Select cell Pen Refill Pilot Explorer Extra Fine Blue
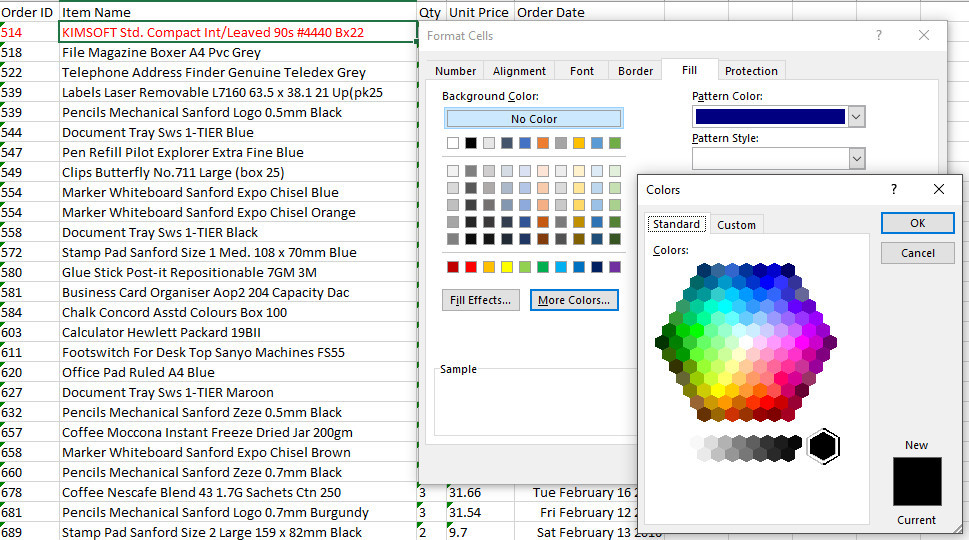The width and height of the screenshot is (969, 540). pos(238,153)
